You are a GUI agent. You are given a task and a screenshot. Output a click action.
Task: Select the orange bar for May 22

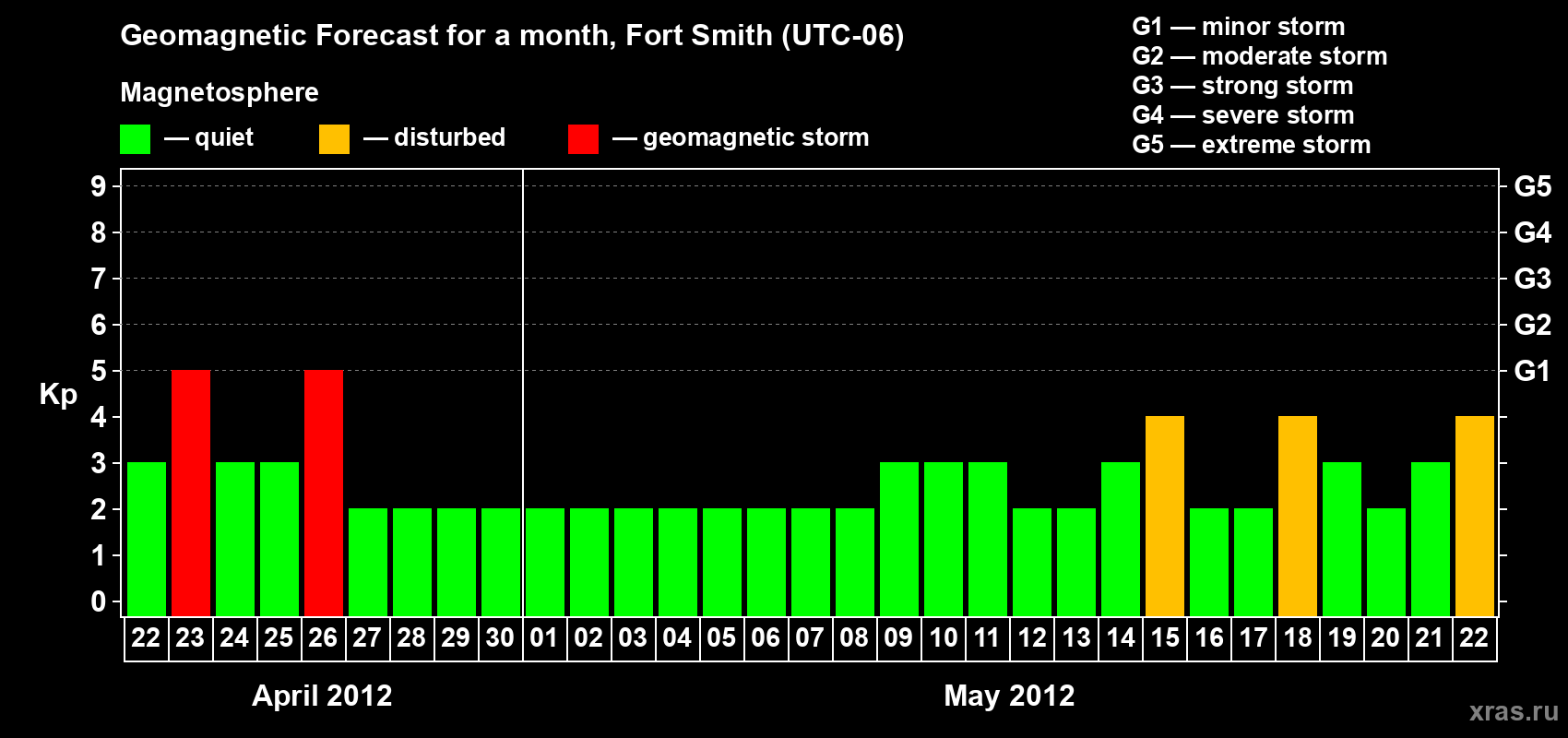[1475, 517]
